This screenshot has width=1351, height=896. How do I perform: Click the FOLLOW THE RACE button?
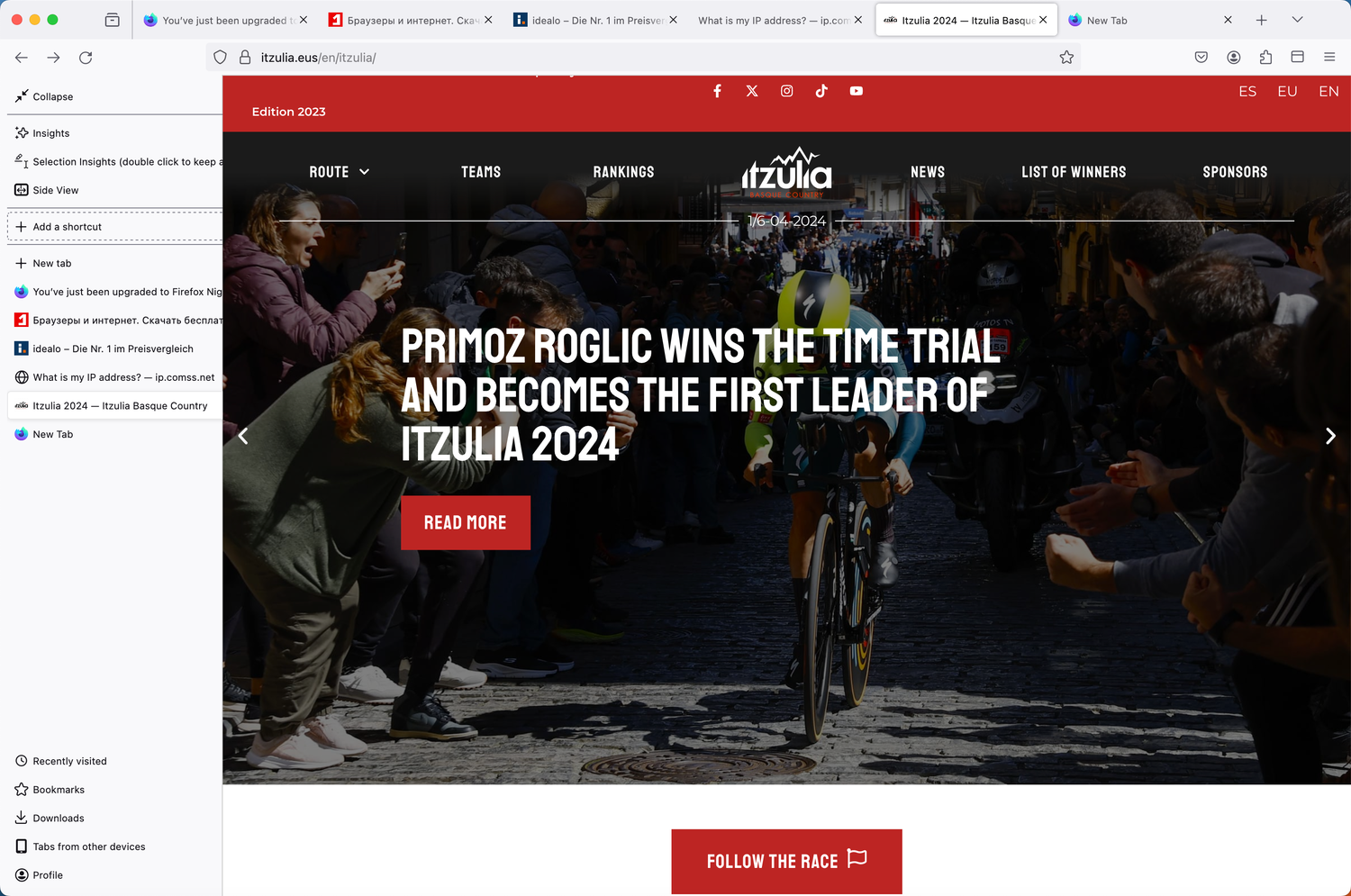click(786, 861)
